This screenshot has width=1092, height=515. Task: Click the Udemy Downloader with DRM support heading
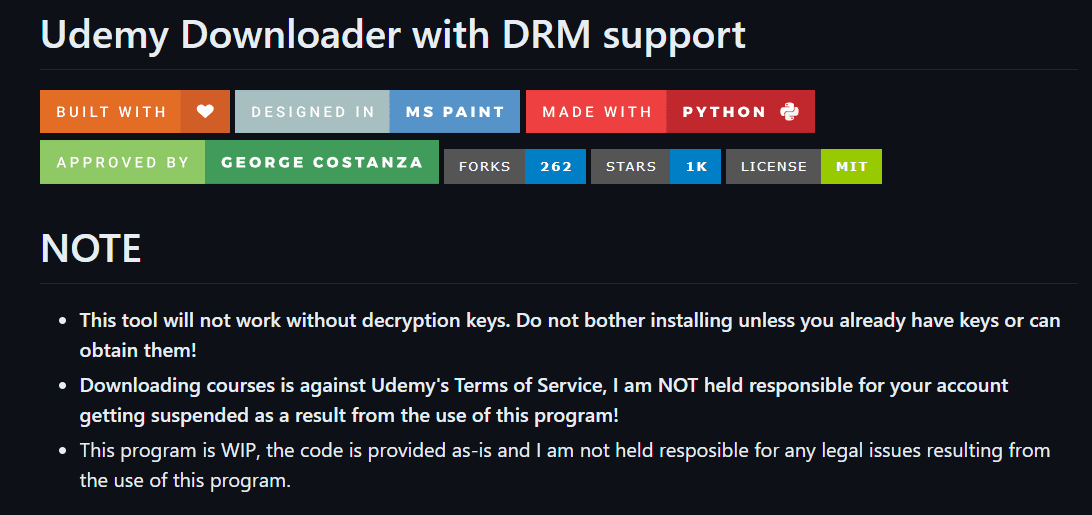click(393, 34)
